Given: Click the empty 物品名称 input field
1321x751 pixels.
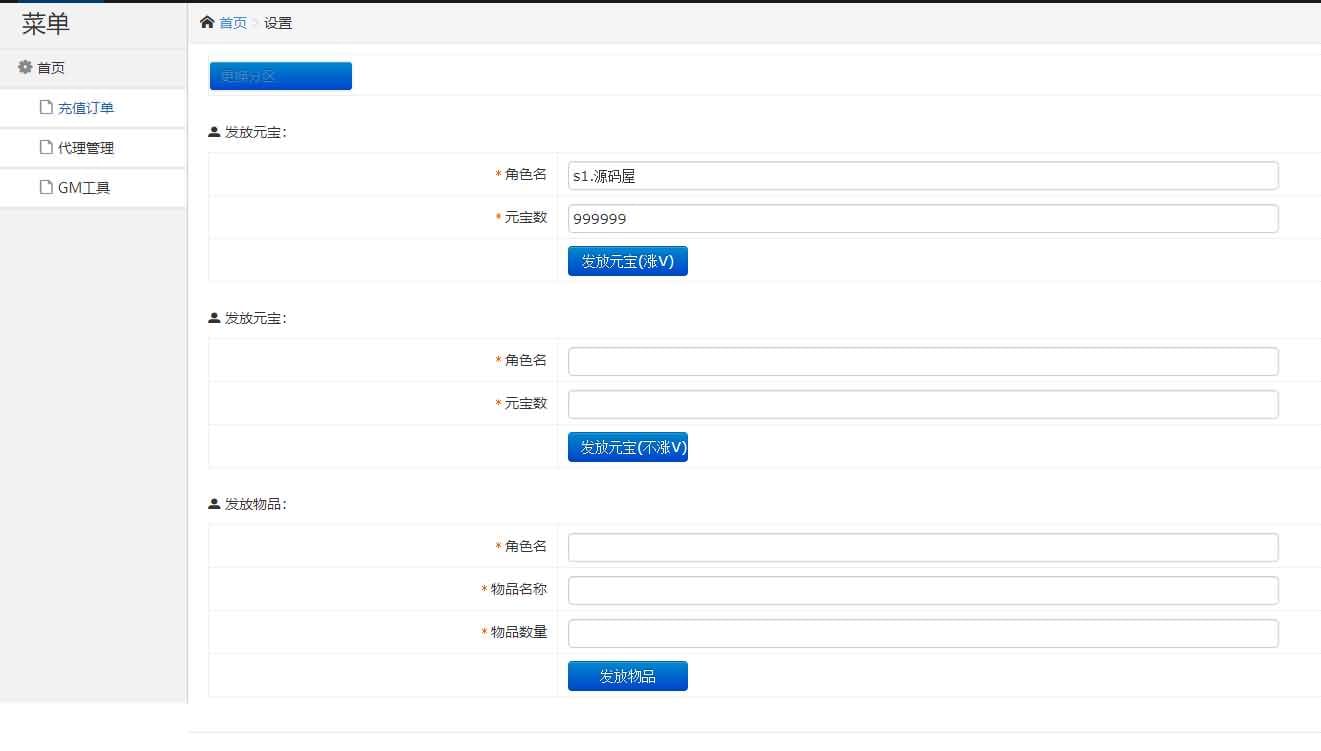Looking at the screenshot, I should pos(921,590).
